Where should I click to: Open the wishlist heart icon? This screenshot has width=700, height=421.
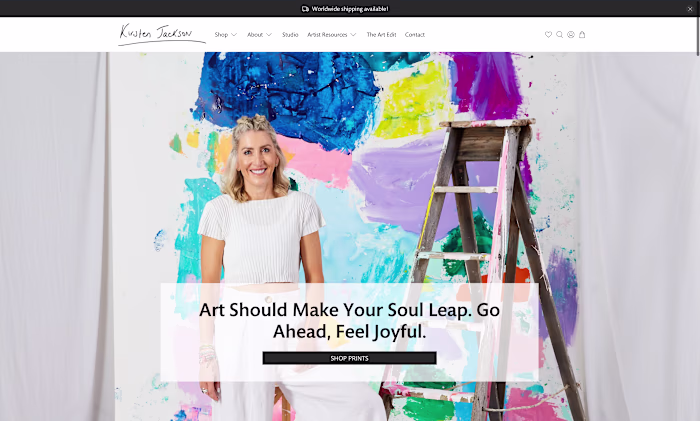(548, 34)
